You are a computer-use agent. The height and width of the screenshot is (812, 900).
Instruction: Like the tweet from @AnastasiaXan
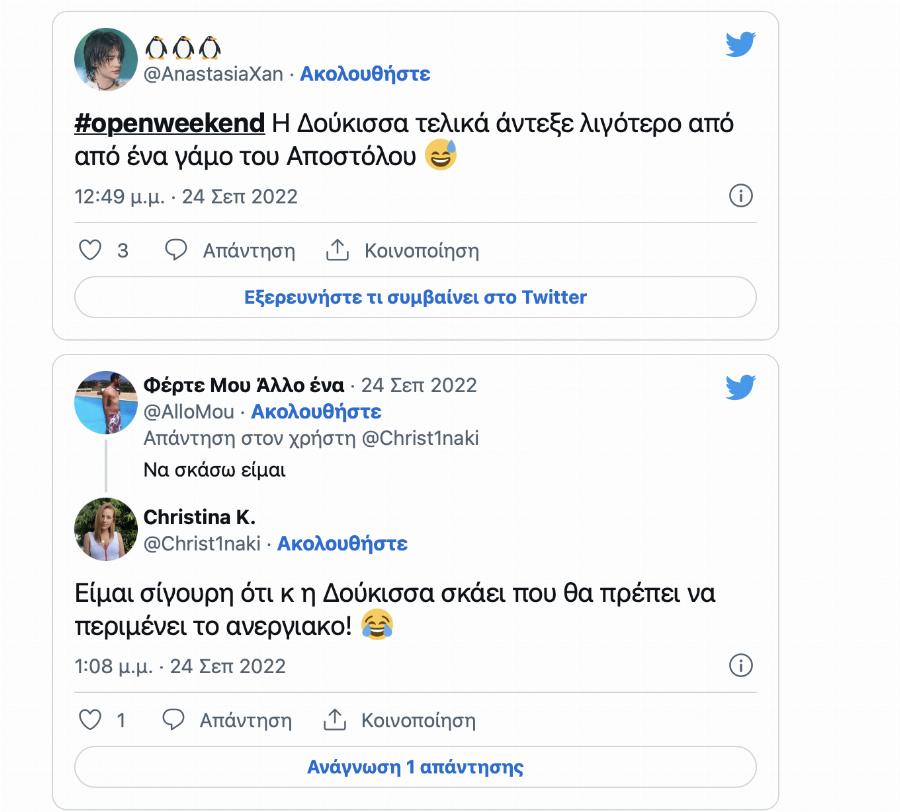(89, 251)
